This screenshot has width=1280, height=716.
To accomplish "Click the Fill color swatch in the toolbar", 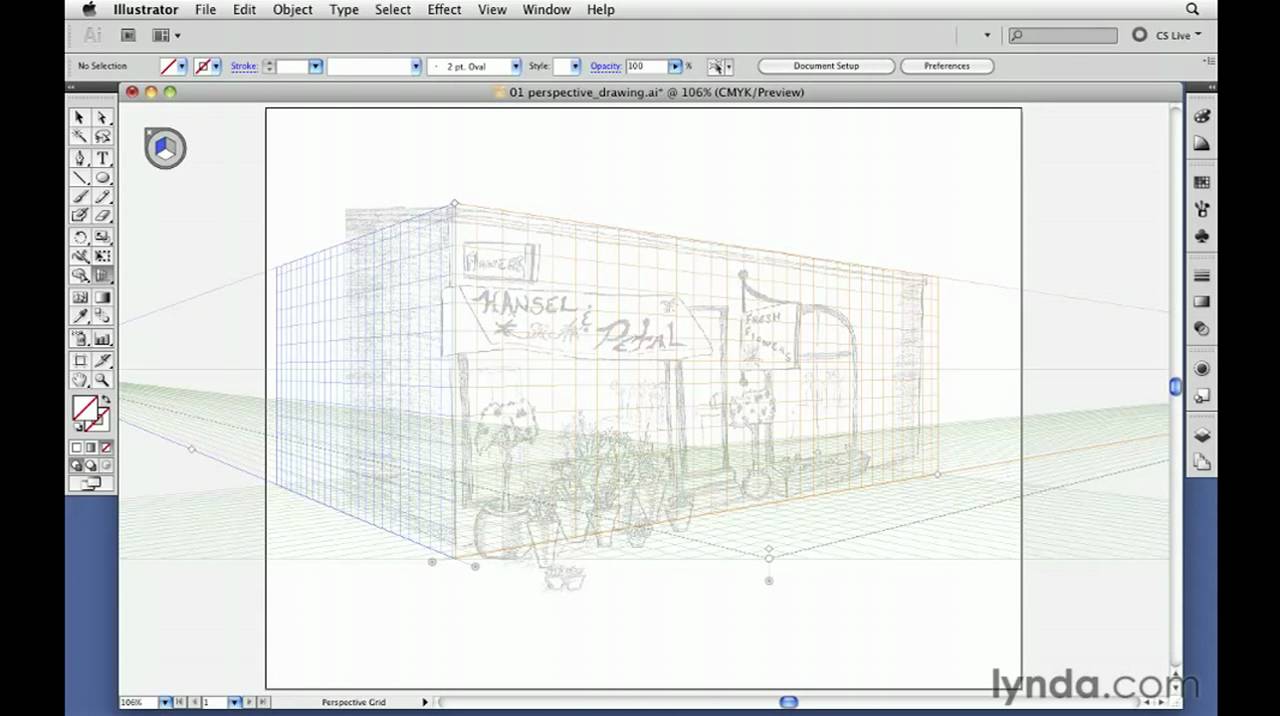I will tap(83, 409).
